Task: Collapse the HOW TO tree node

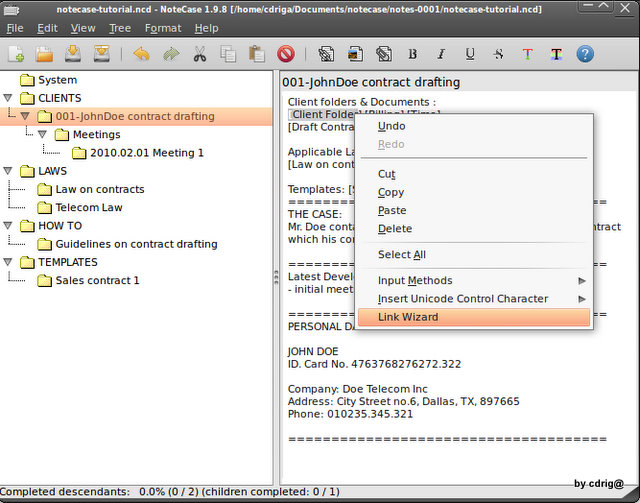Action: [8, 225]
